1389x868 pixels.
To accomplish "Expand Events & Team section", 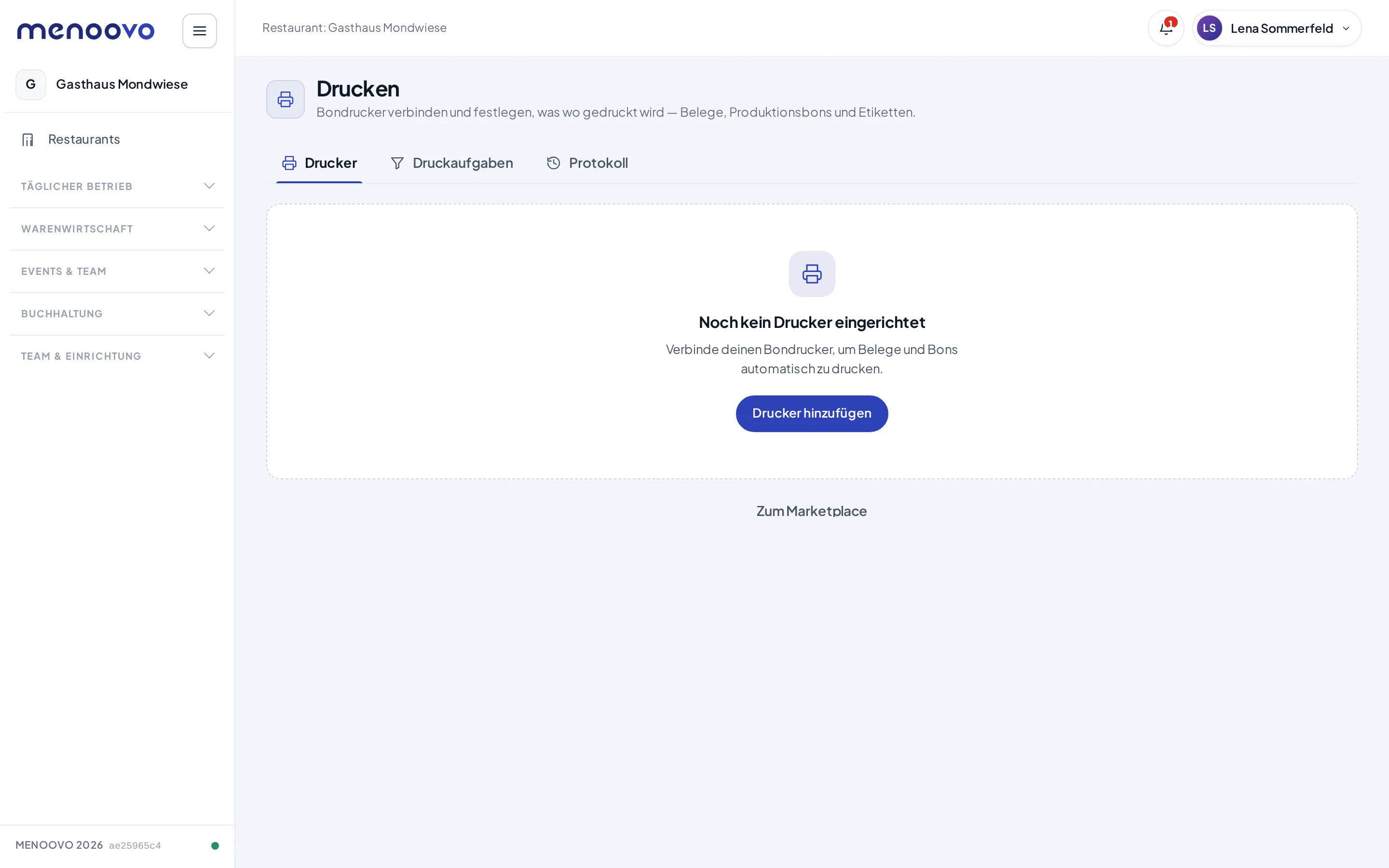I will [117, 271].
